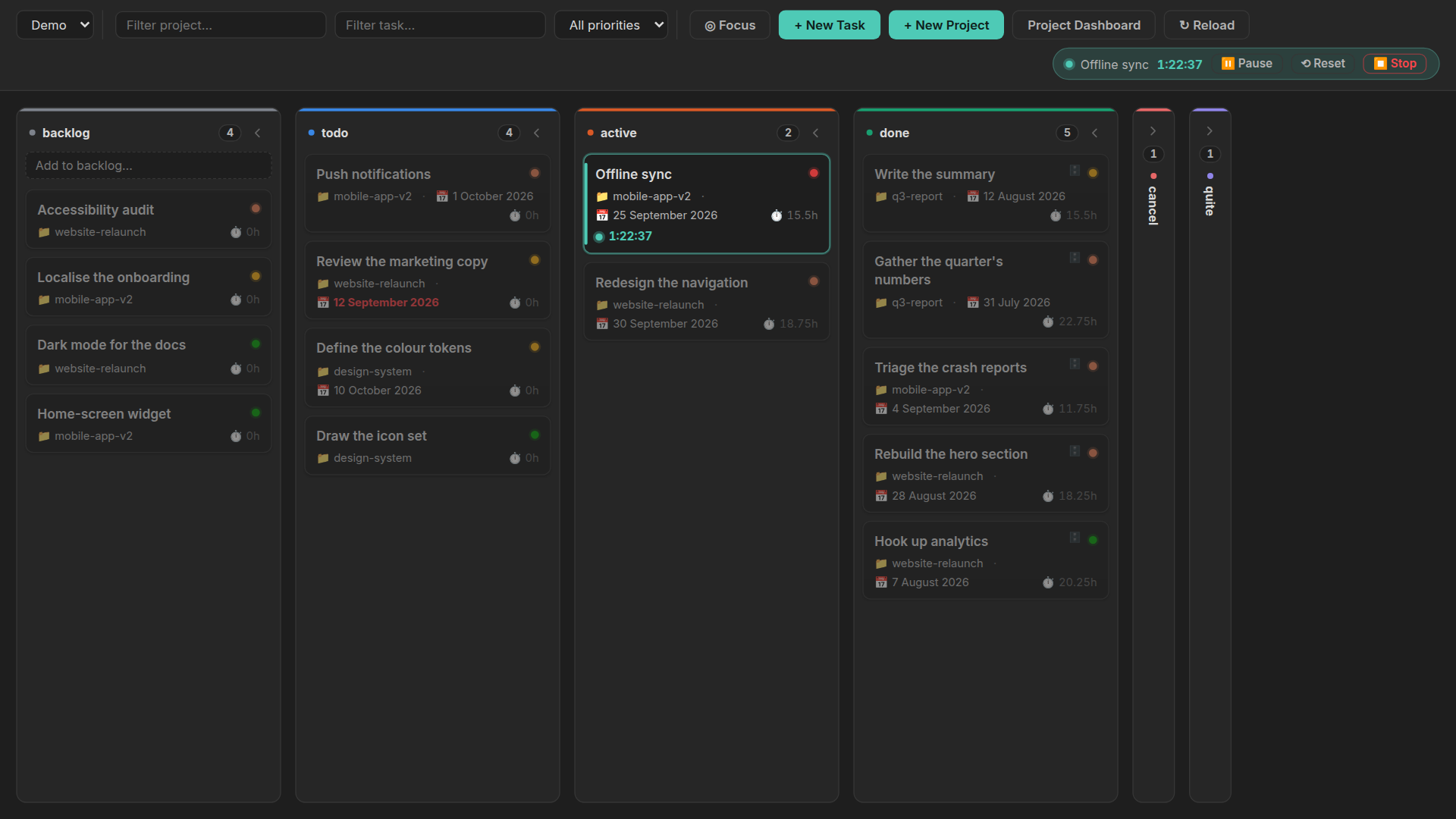Click the red priority dot on Offline sync

click(814, 173)
